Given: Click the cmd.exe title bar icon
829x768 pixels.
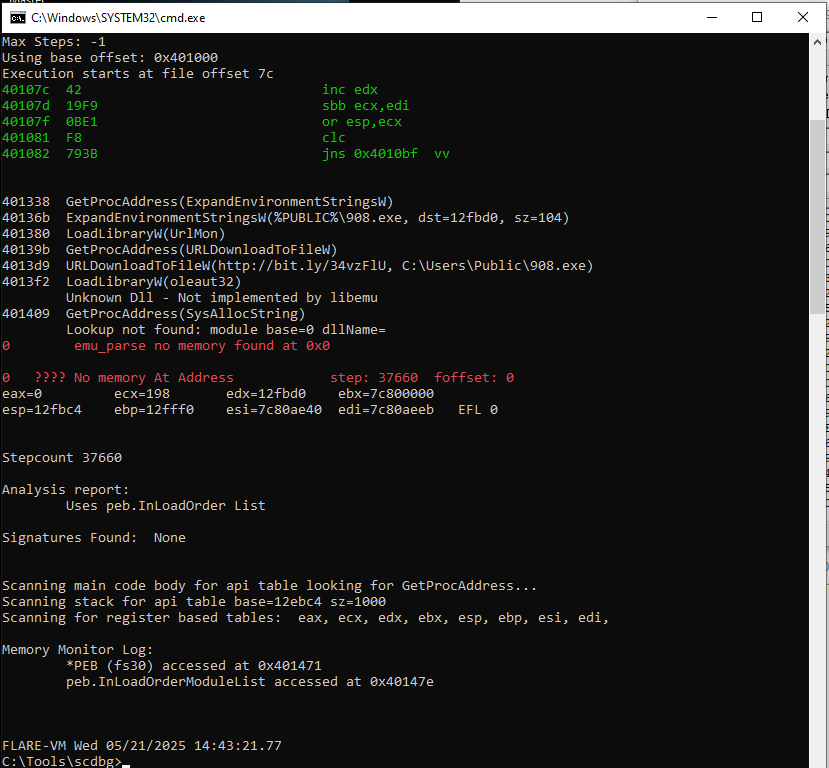Looking at the screenshot, I should (17, 18).
